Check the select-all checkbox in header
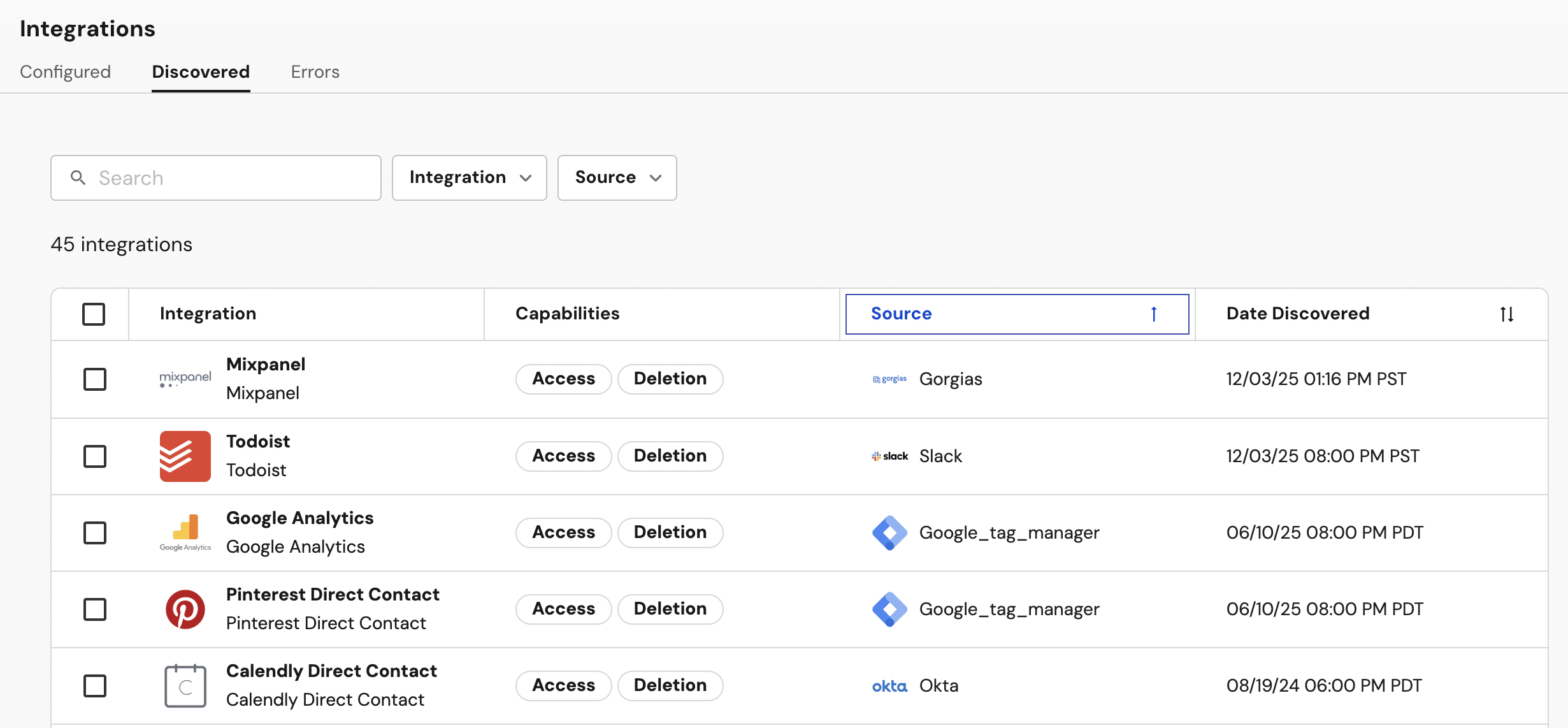 94,314
